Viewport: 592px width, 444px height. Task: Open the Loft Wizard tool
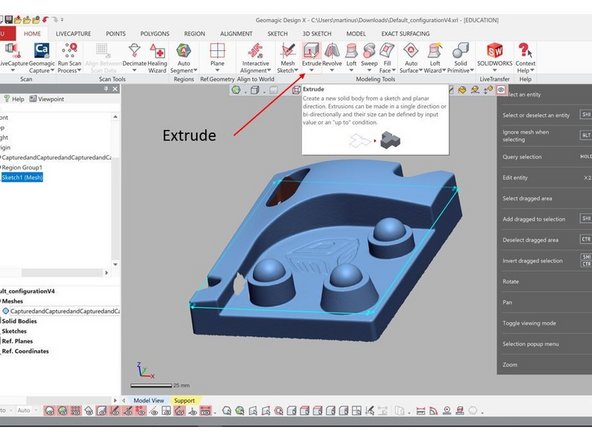point(435,50)
